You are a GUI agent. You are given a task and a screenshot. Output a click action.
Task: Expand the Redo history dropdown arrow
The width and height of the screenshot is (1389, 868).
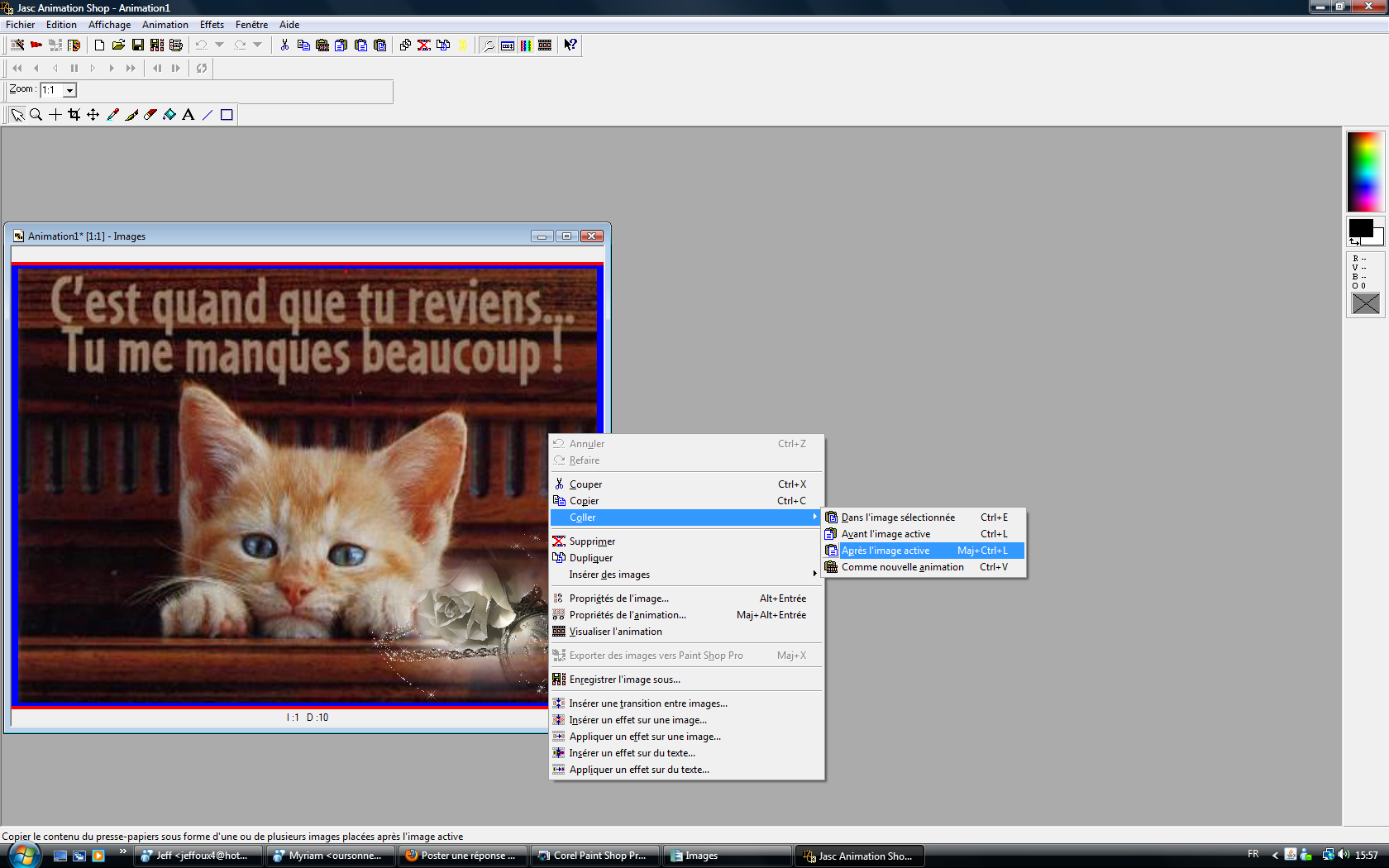pyautogui.click(x=258, y=45)
